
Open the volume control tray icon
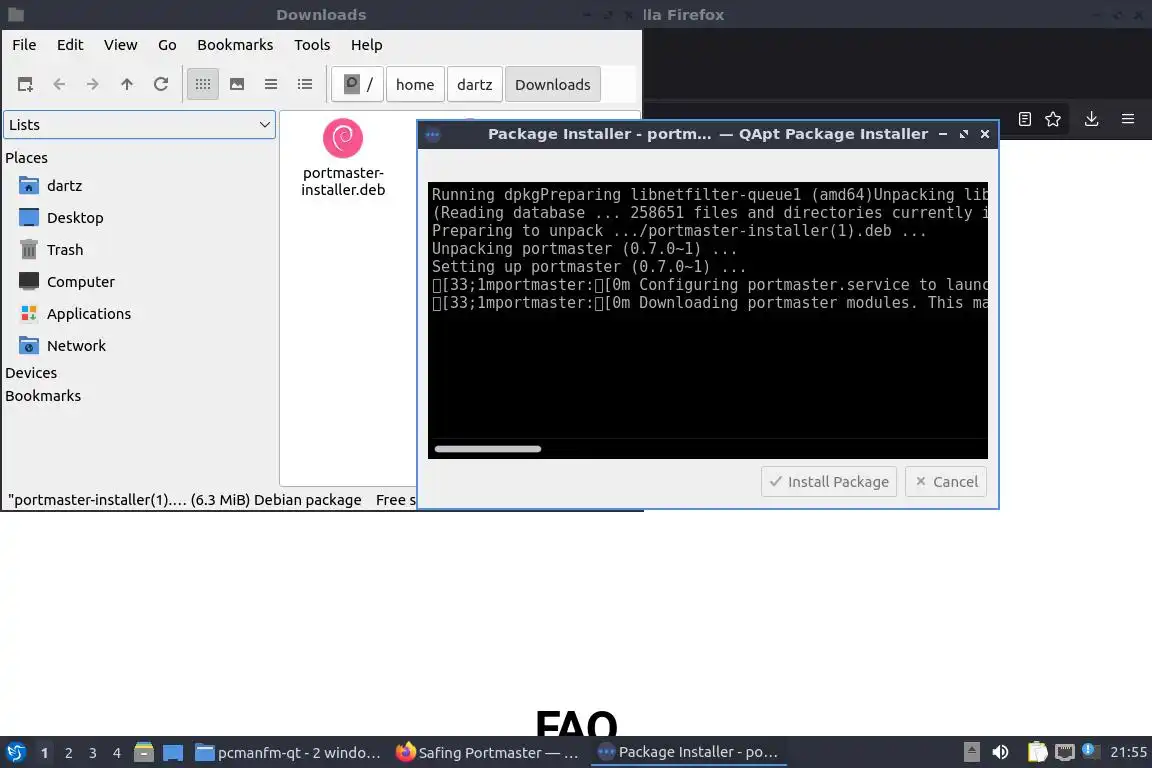[1000, 753]
